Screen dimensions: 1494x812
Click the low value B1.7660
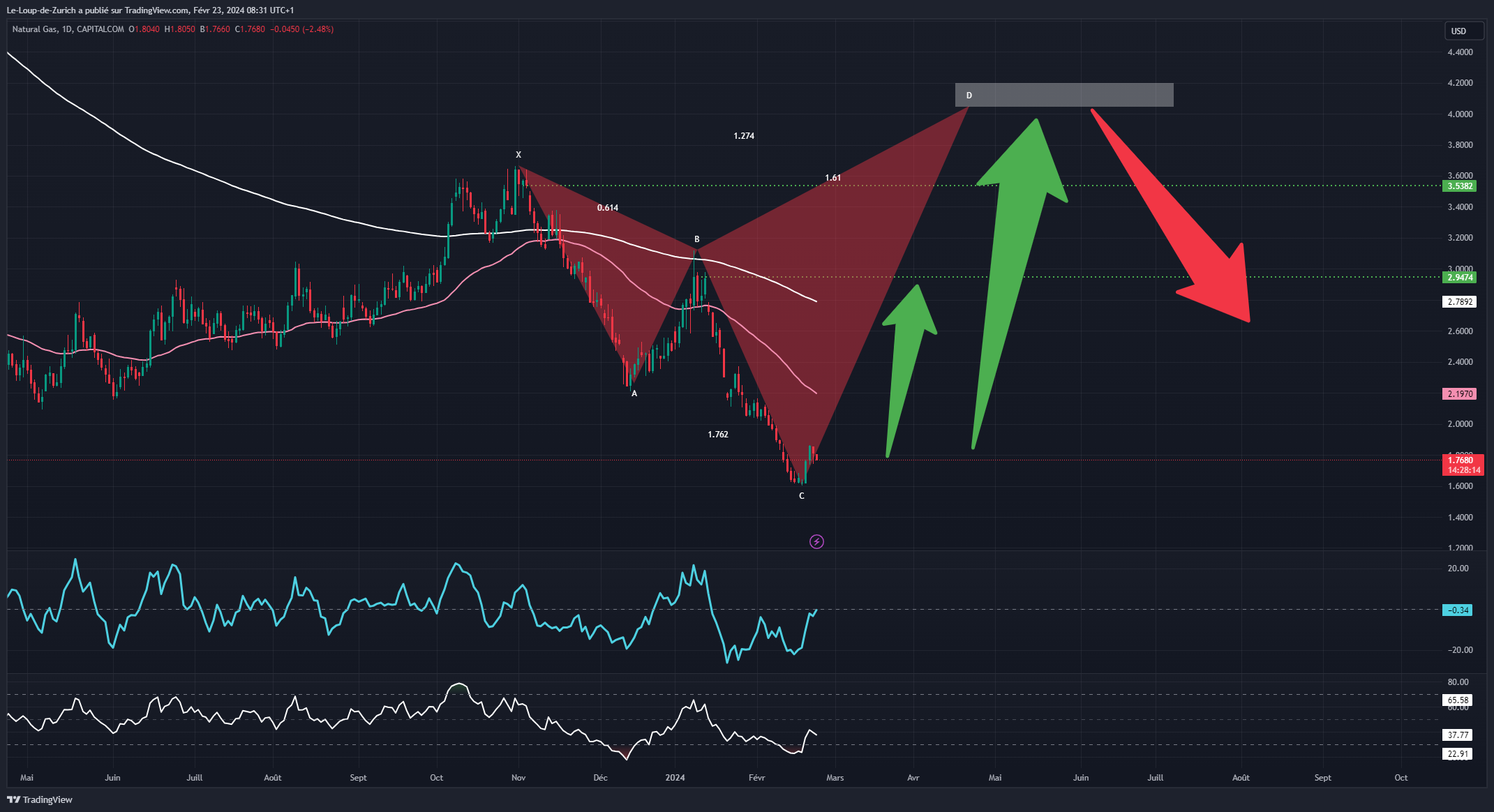point(214,29)
